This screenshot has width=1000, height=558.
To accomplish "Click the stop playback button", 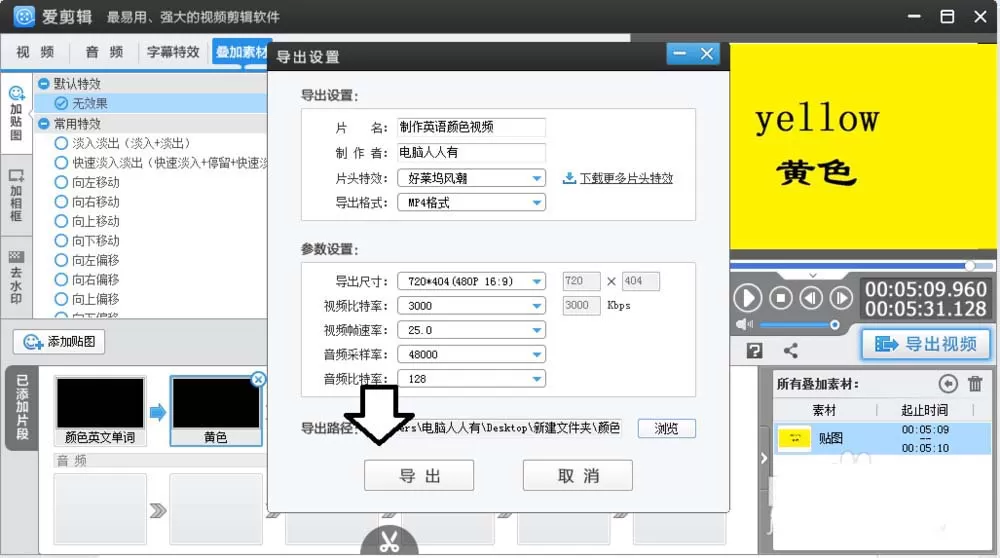I will click(x=781, y=298).
